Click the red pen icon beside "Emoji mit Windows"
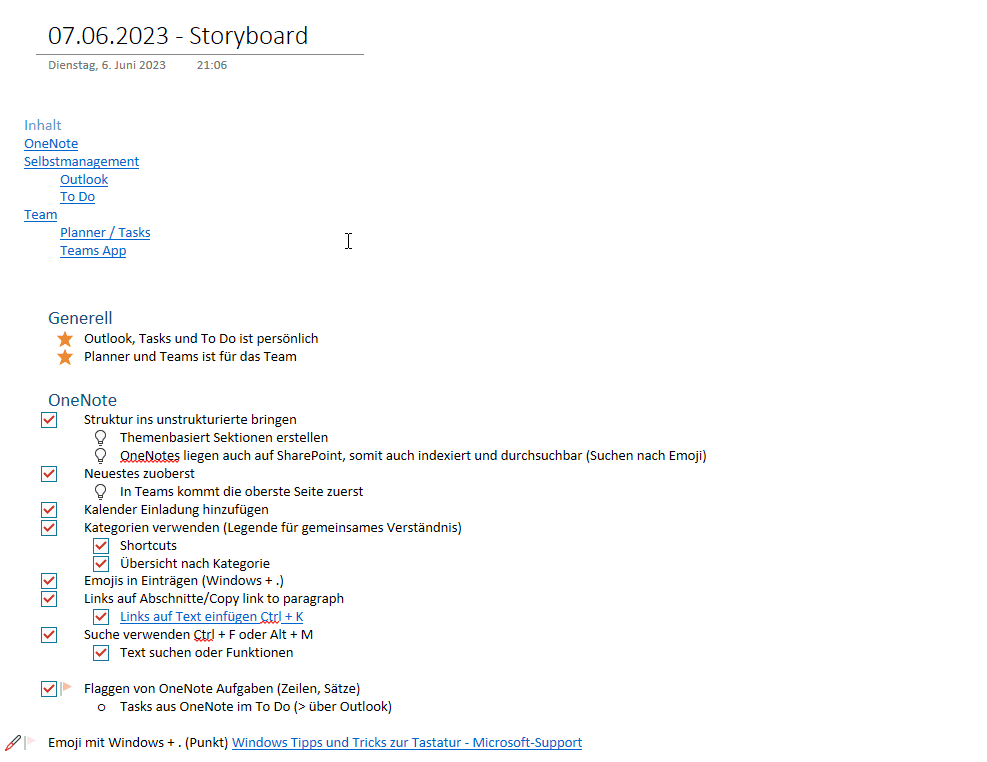 pos(13,743)
